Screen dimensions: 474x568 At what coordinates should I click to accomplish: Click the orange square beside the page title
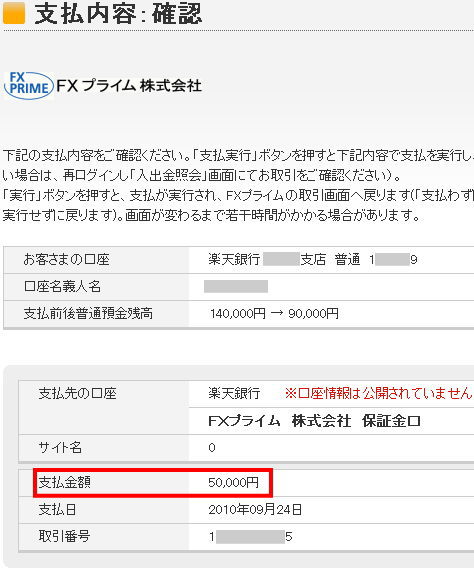(x=14, y=13)
